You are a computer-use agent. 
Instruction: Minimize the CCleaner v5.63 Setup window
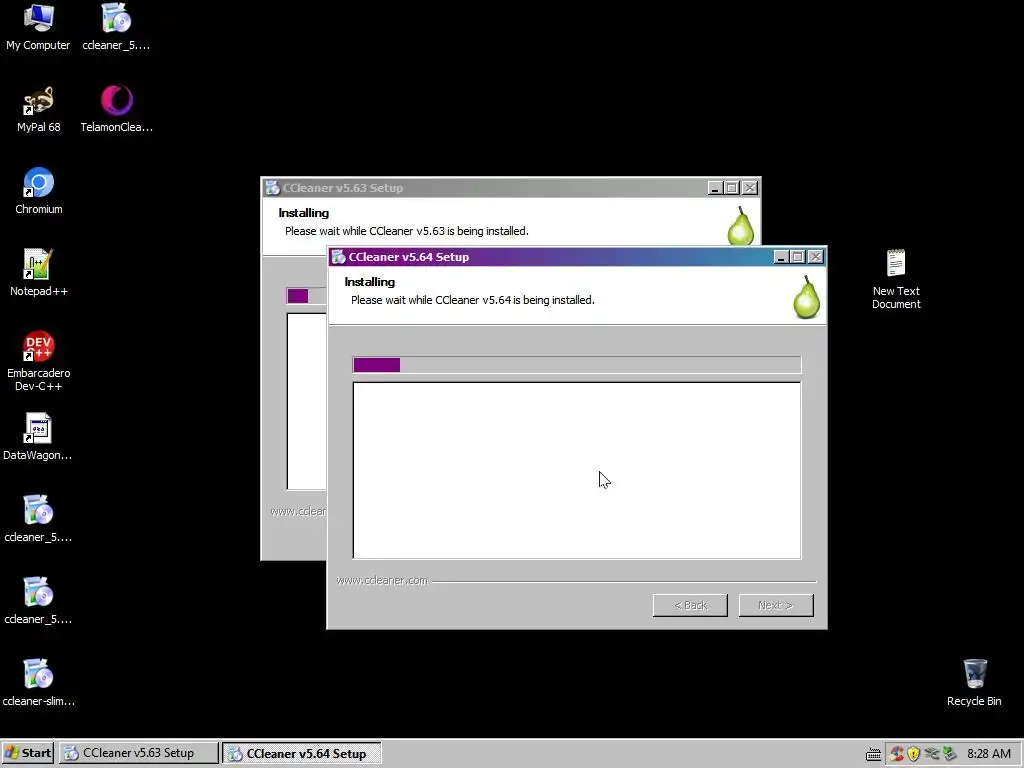[715, 188]
